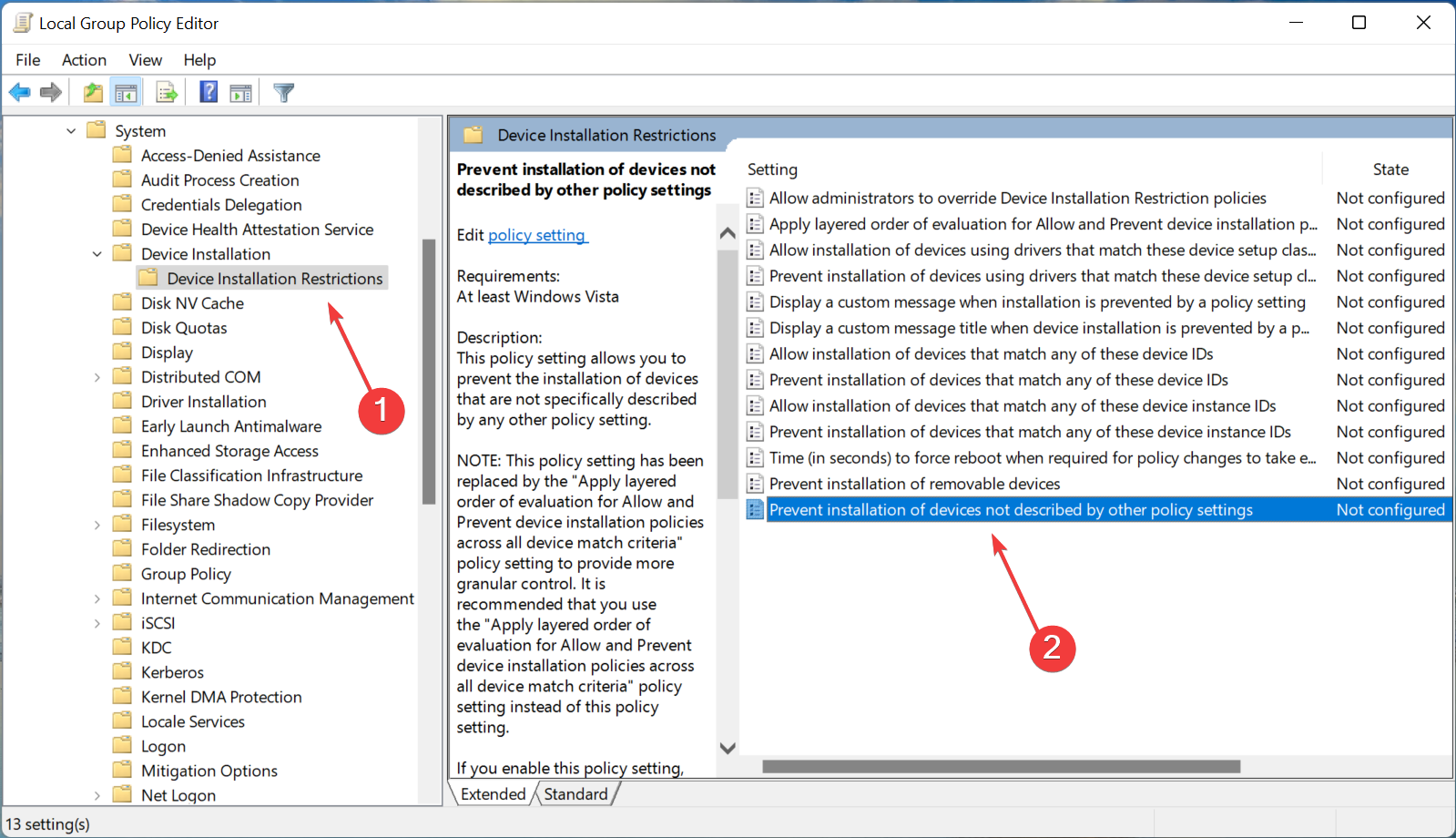Click the Back arrow toolbar icon
The height and width of the screenshot is (838, 1456).
[x=20, y=92]
